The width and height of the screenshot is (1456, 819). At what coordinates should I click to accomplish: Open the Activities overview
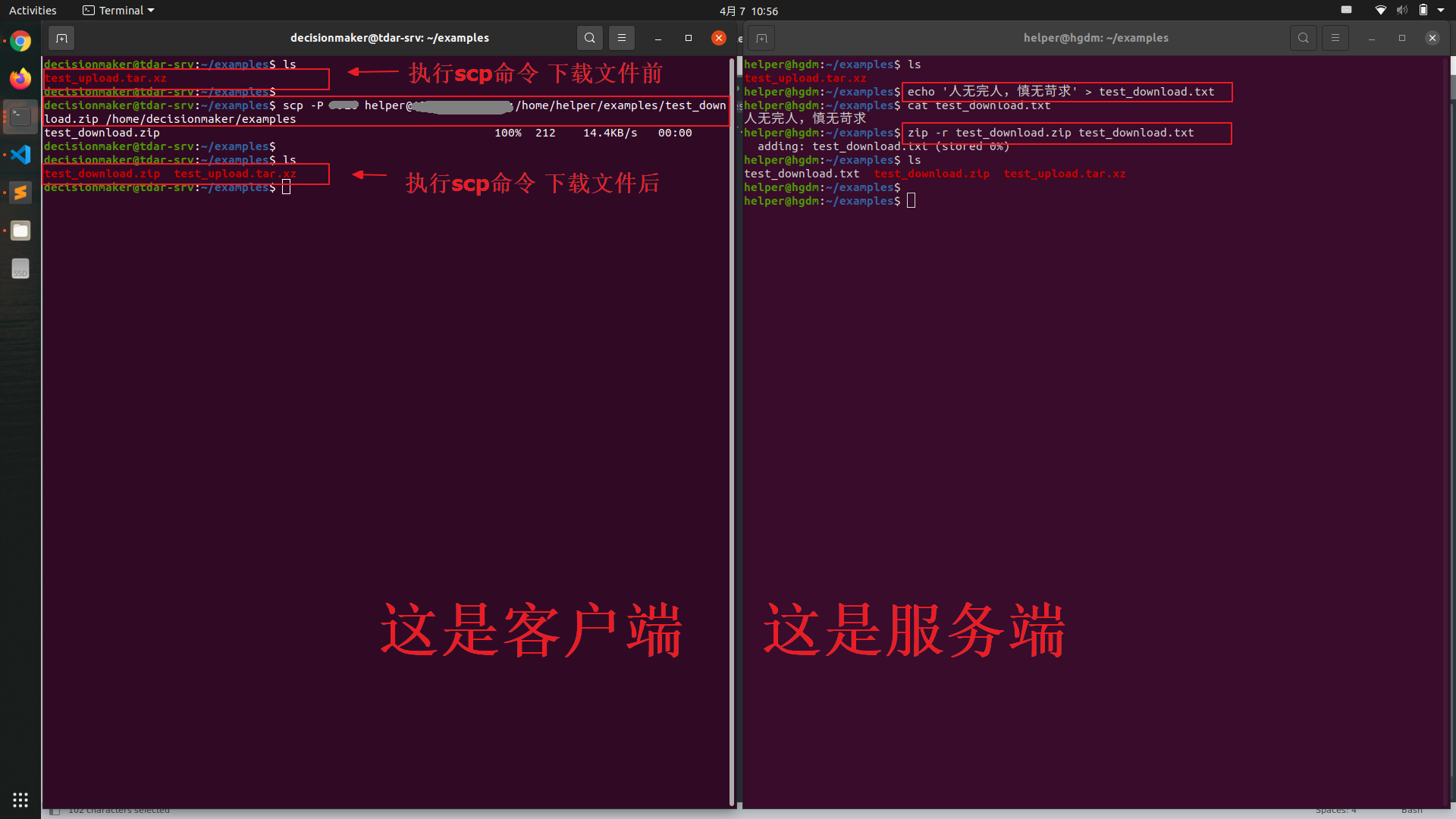click(x=33, y=11)
